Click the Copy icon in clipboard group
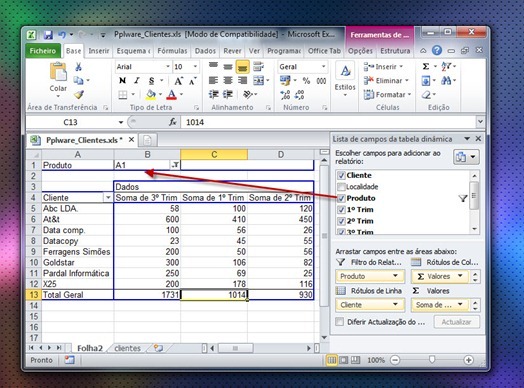Image resolution: width=524 pixels, height=388 pixels. [x=79, y=81]
